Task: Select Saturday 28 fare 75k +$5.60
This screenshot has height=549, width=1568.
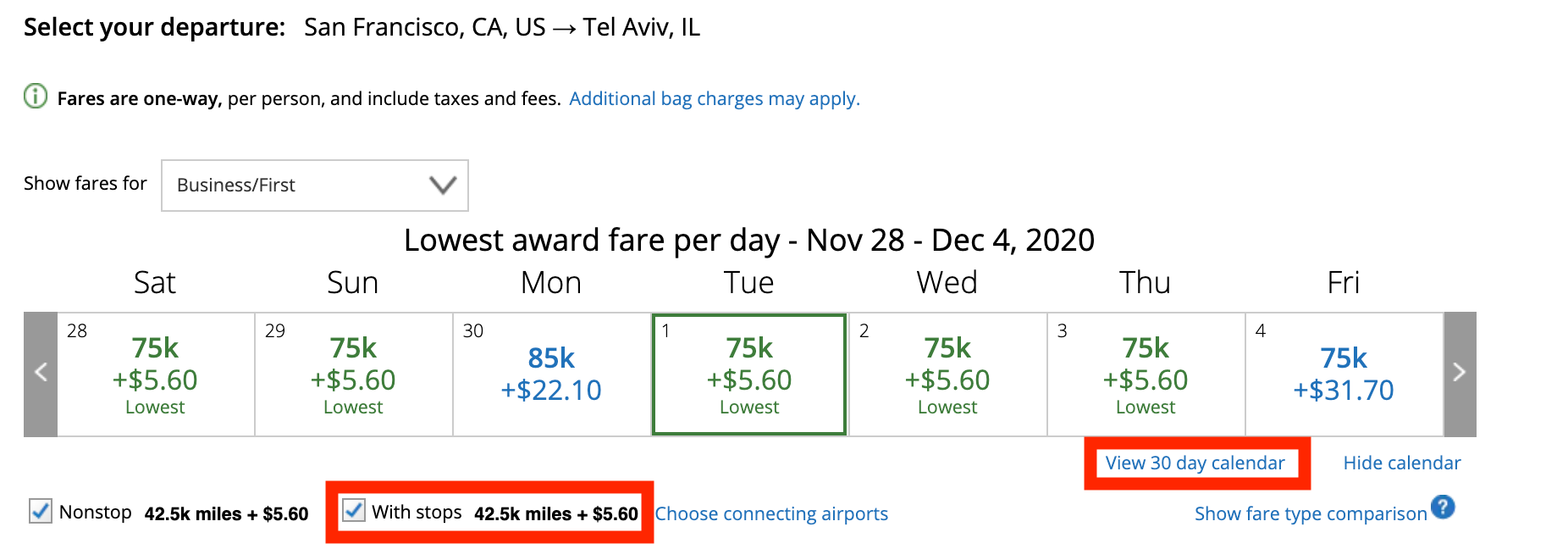Action: [x=156, y=374]
